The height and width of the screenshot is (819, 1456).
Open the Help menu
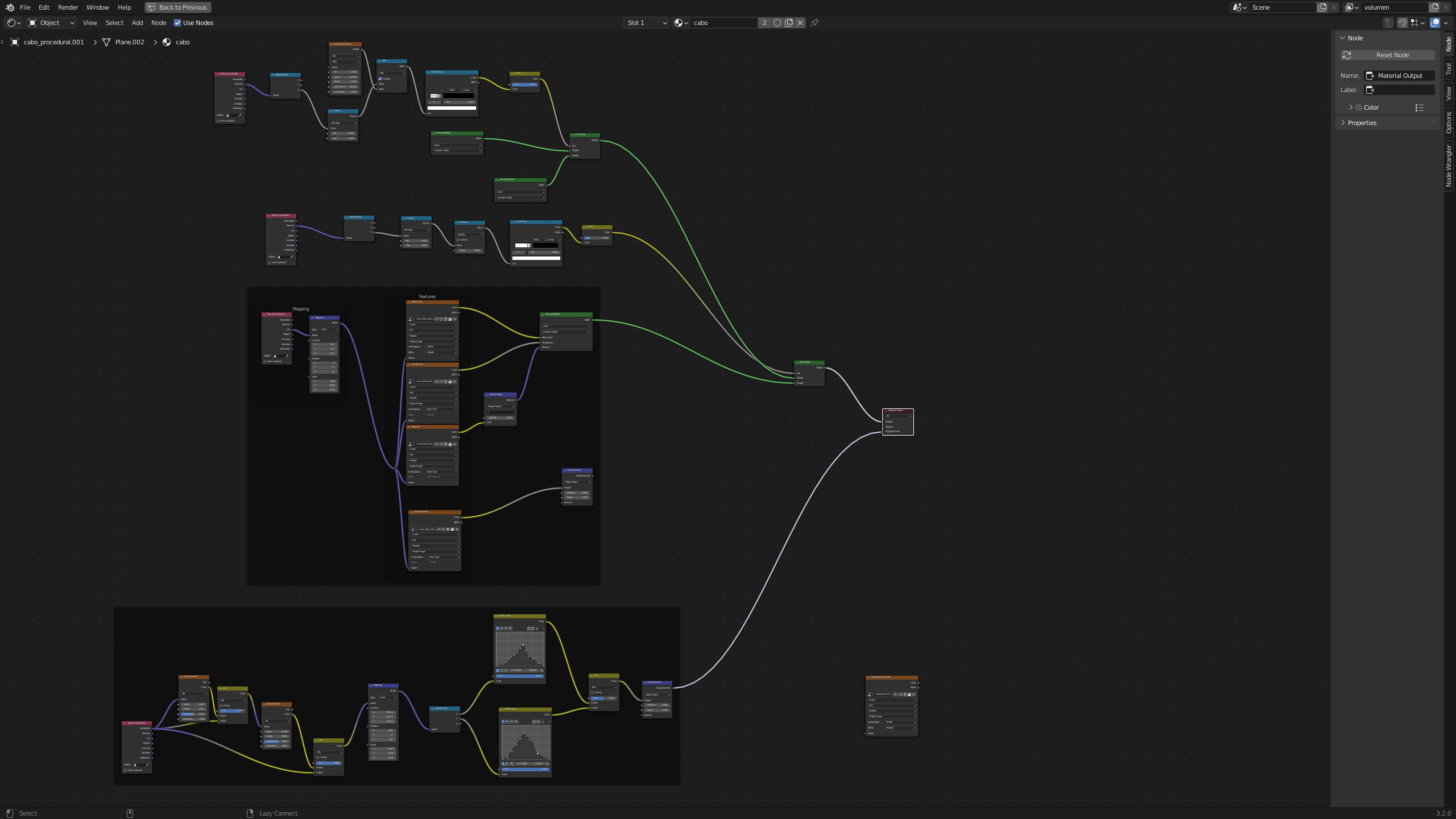pyautogui.click(x=124, y=7)
